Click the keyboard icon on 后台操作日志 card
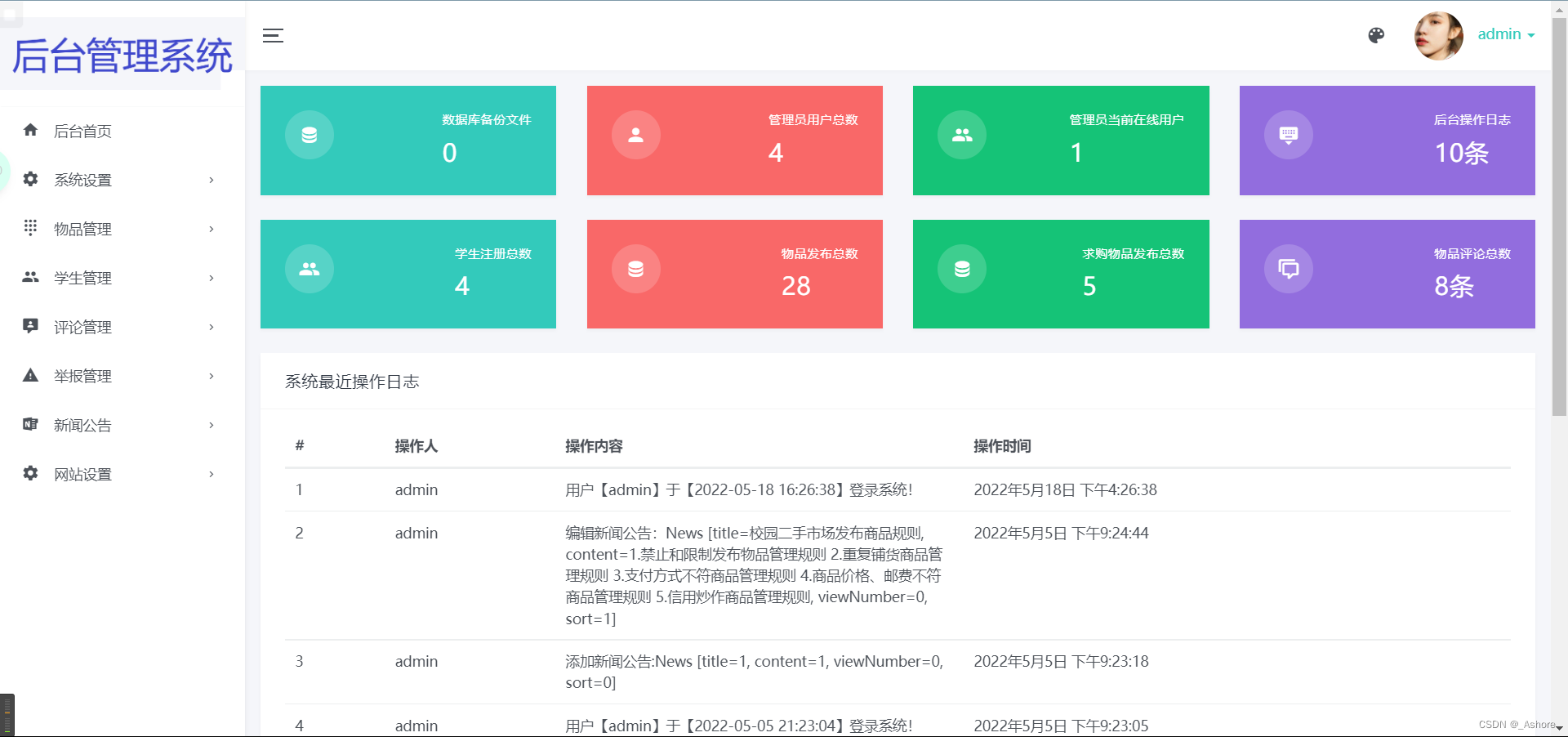The width and height of the screenshot is (1568, 737). [1288, 134]
